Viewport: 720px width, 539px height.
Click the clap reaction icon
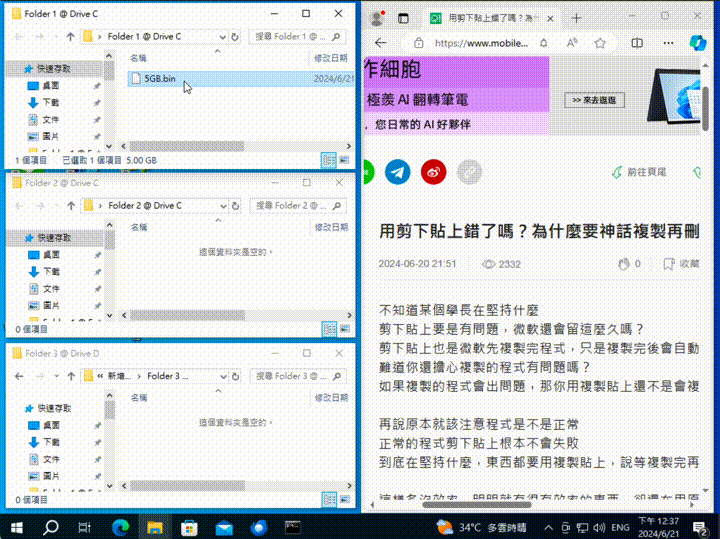coord(623,264)
